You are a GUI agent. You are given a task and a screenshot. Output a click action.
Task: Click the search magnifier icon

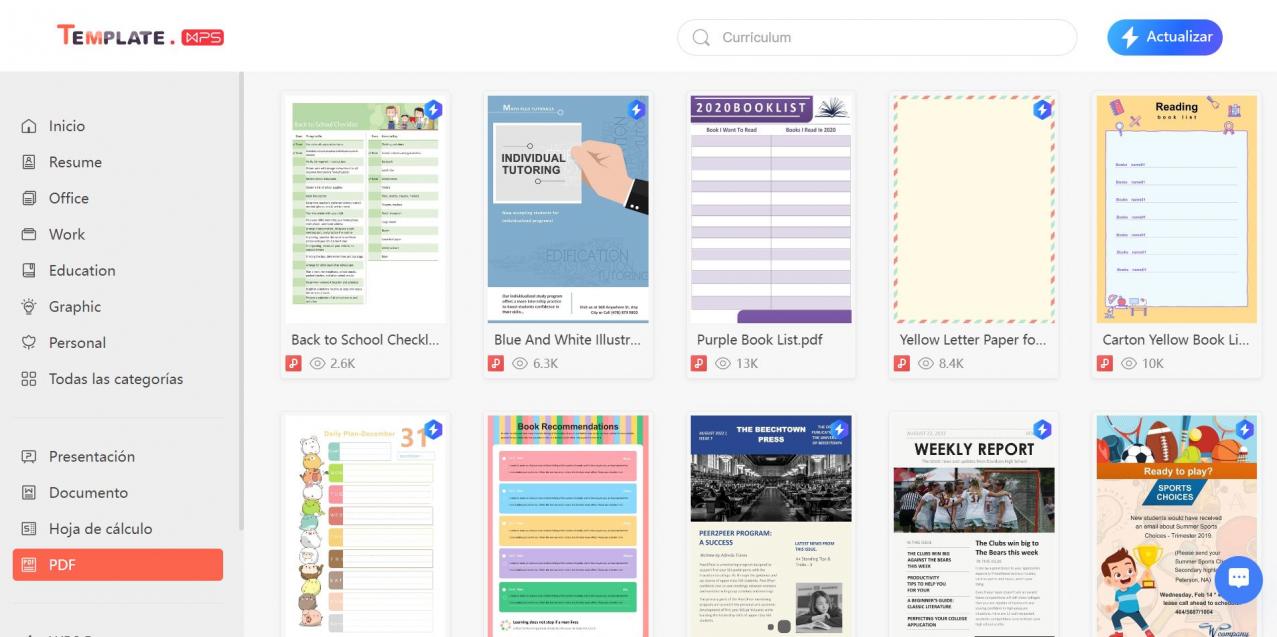[x=700, y=37]
